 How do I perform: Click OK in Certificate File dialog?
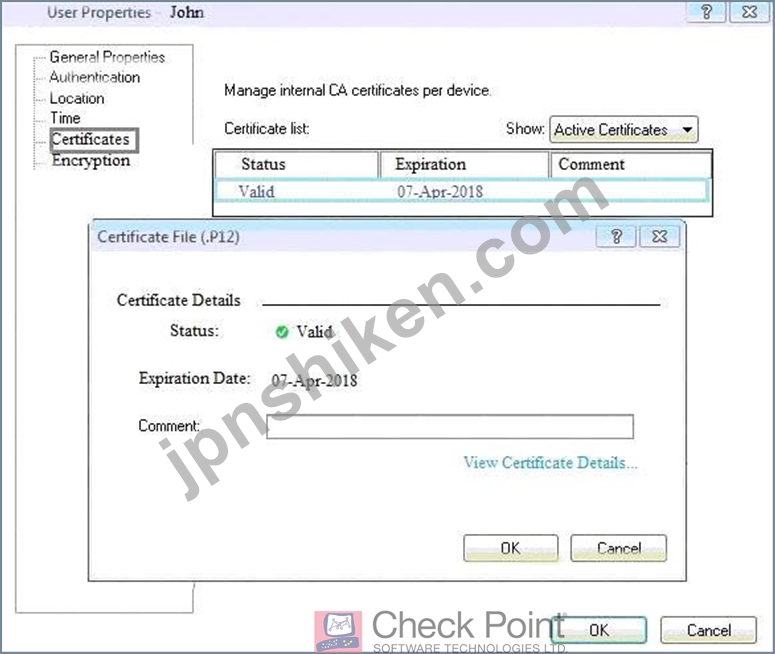(x=511, y=548)
